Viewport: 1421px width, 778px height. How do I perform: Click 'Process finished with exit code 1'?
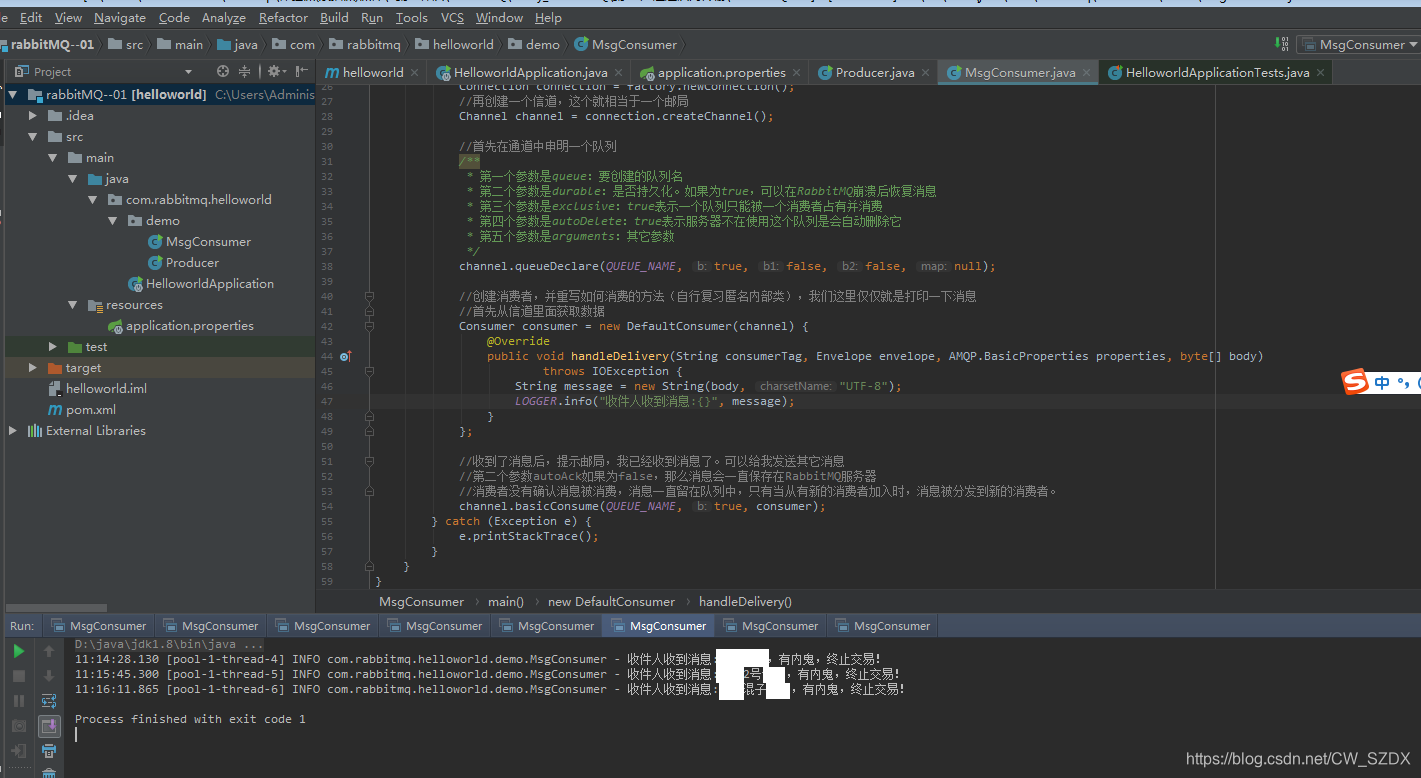tap(190, 719)
